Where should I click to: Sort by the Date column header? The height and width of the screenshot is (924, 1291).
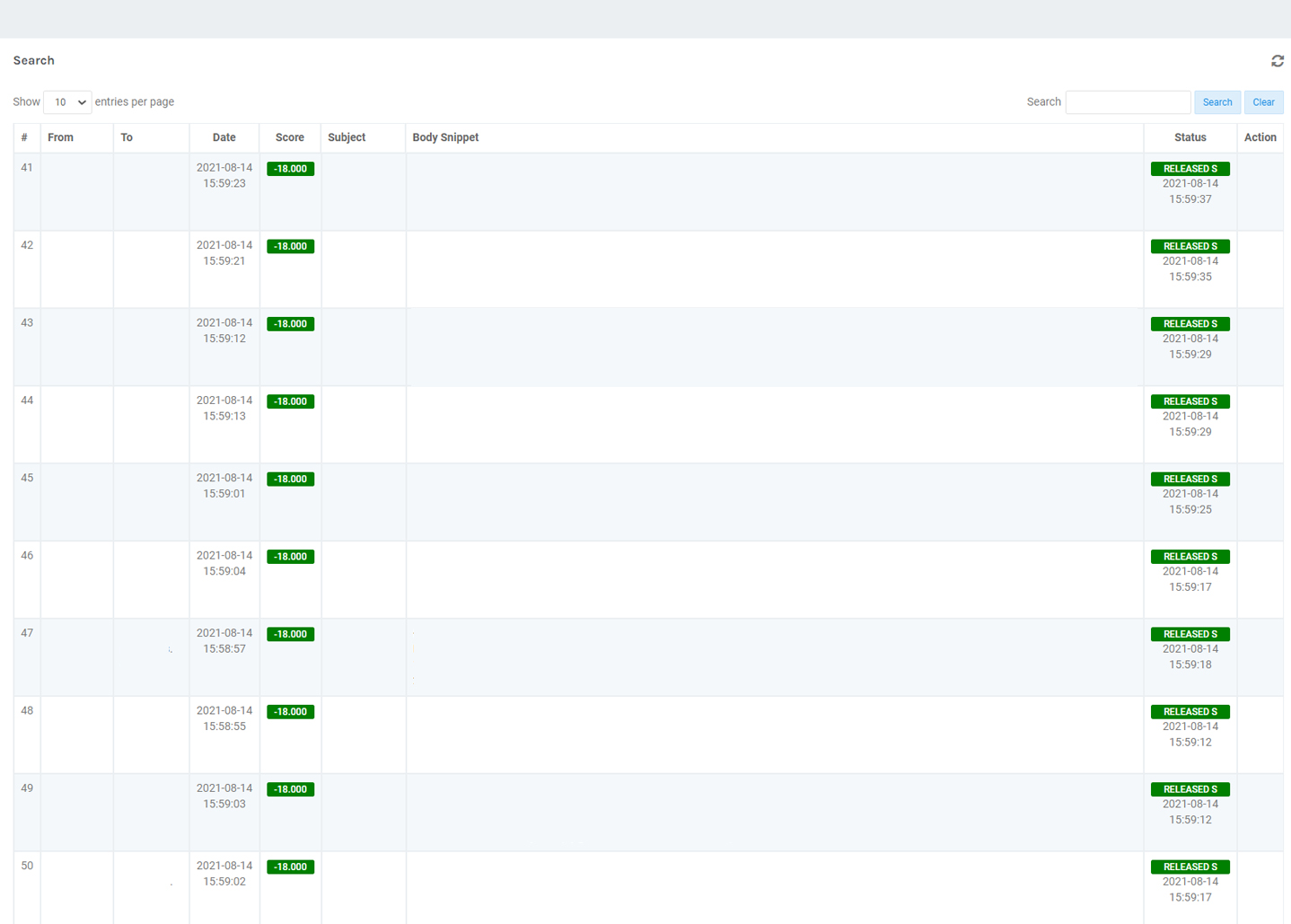pos(224,137)
